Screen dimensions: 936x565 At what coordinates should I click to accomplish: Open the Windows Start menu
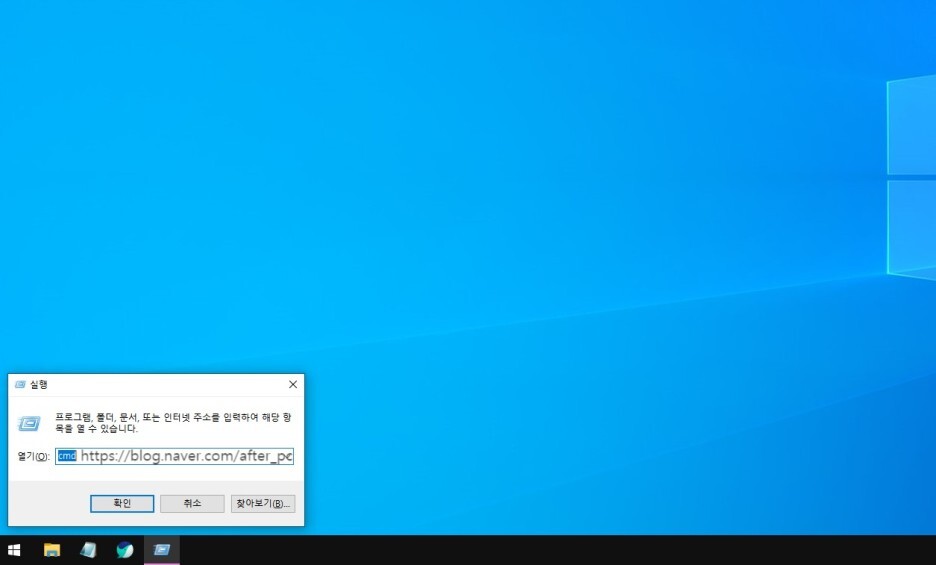(x=14, y=550)
